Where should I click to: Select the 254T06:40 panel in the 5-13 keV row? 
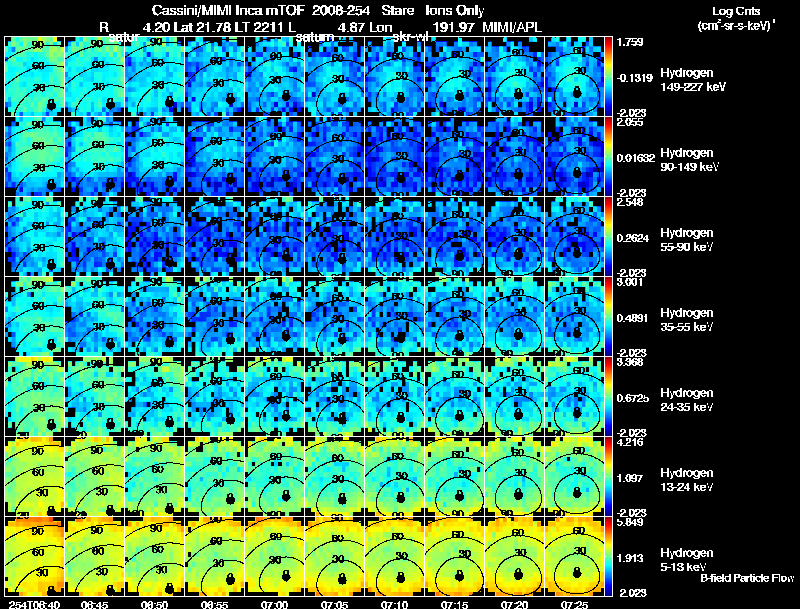point(35,556)
